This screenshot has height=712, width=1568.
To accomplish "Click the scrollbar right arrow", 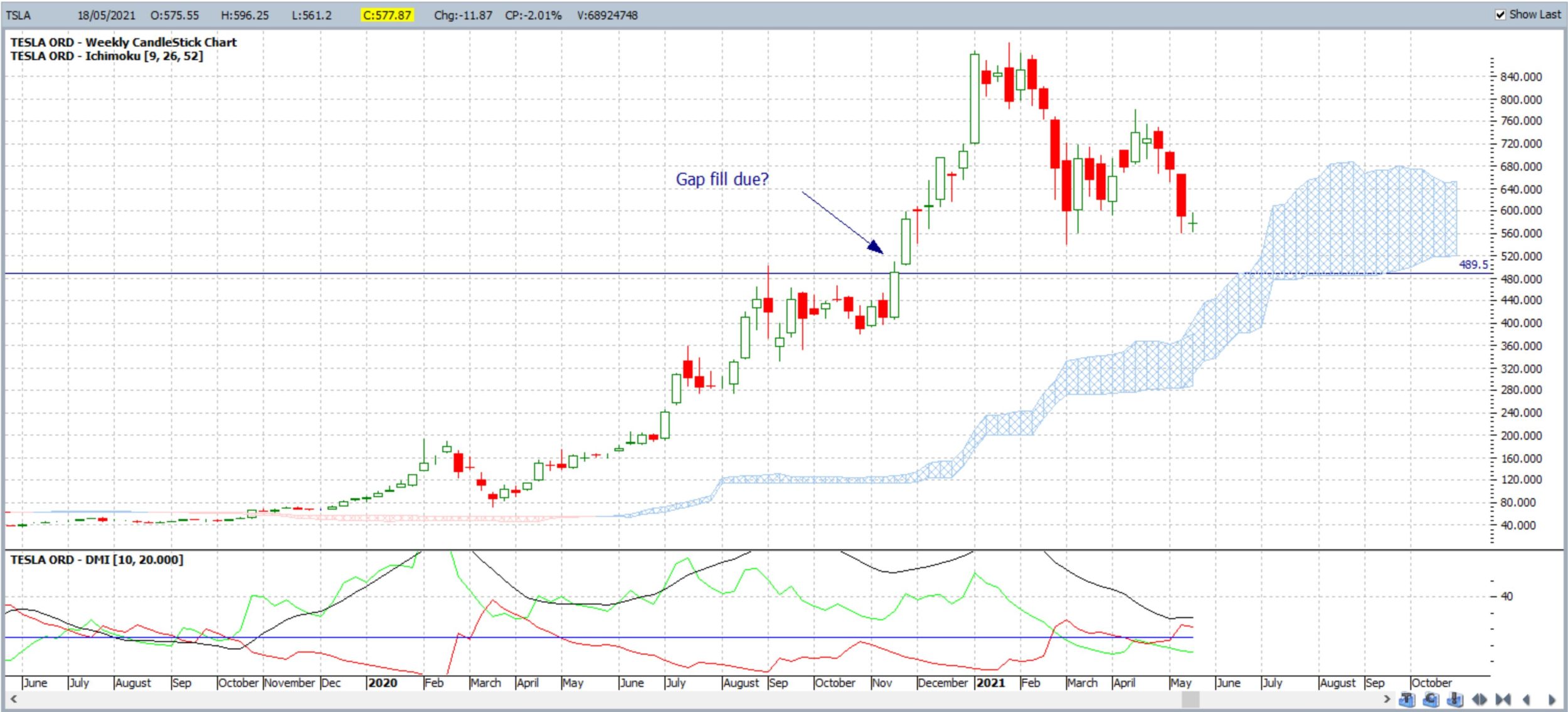I will coord(1387,699).
